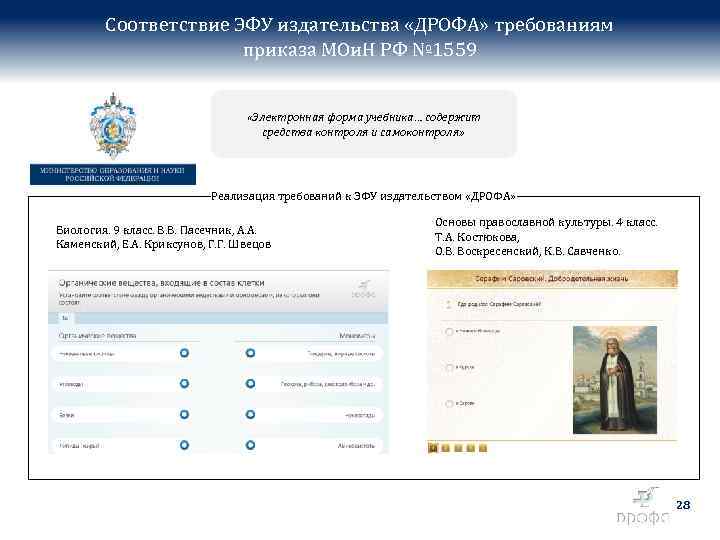Click the quote box 'Электронная форма учебника…'

(x=364, y=124)
